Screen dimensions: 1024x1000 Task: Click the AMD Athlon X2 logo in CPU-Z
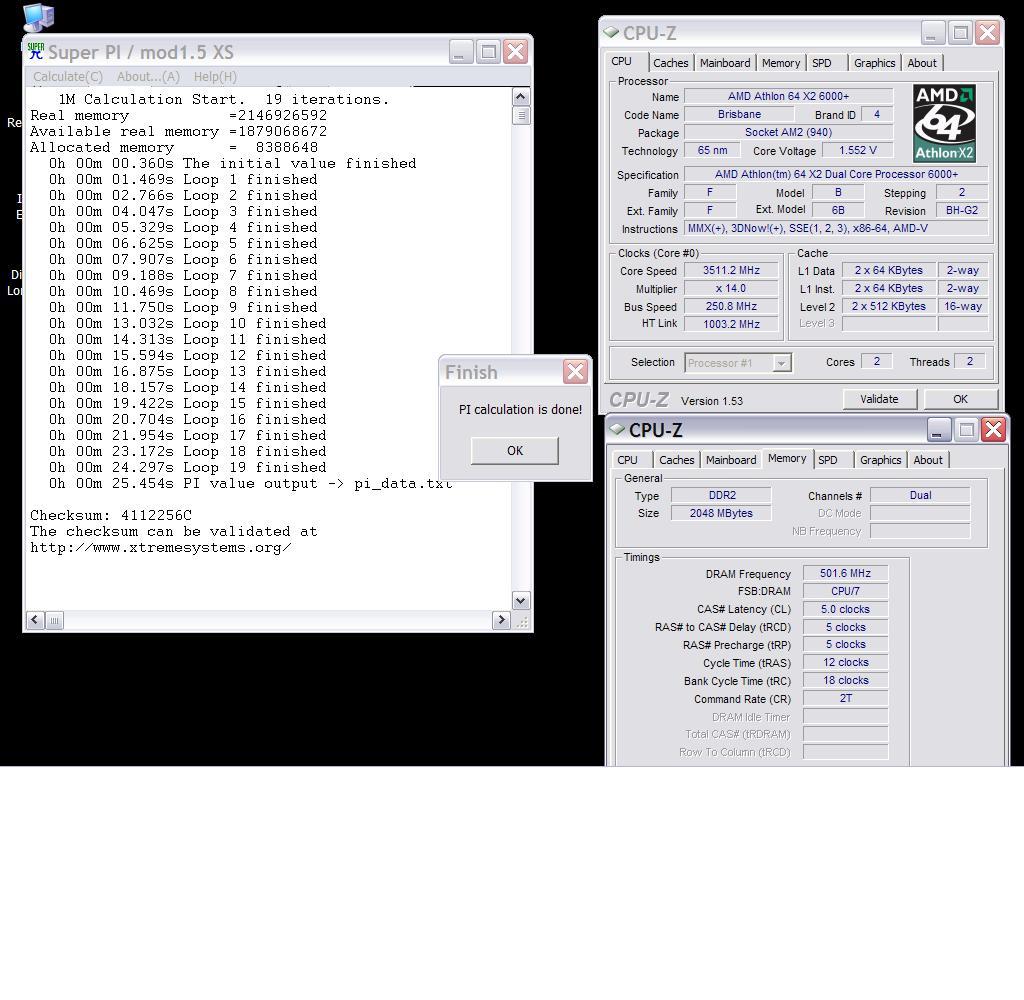click(x=944, y=123)
